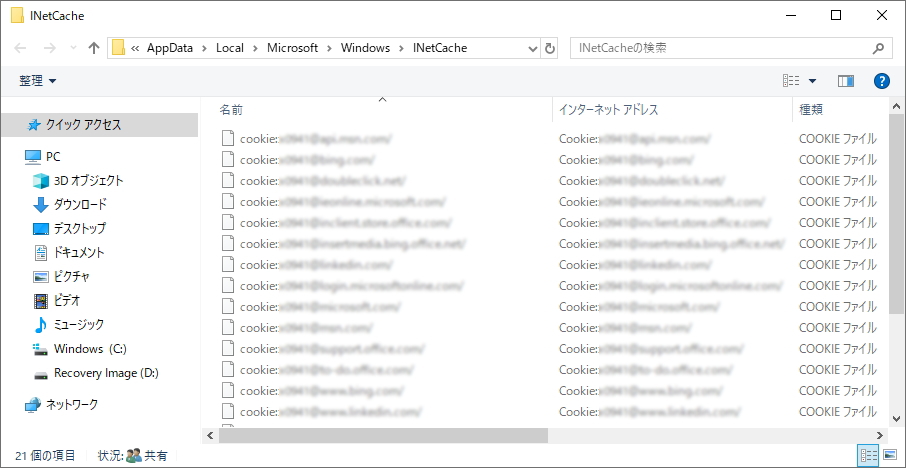This screenshot has height=468, width=906.
Task: Click the vertical scrollbar thumb
Action: (x=896, y=214)
